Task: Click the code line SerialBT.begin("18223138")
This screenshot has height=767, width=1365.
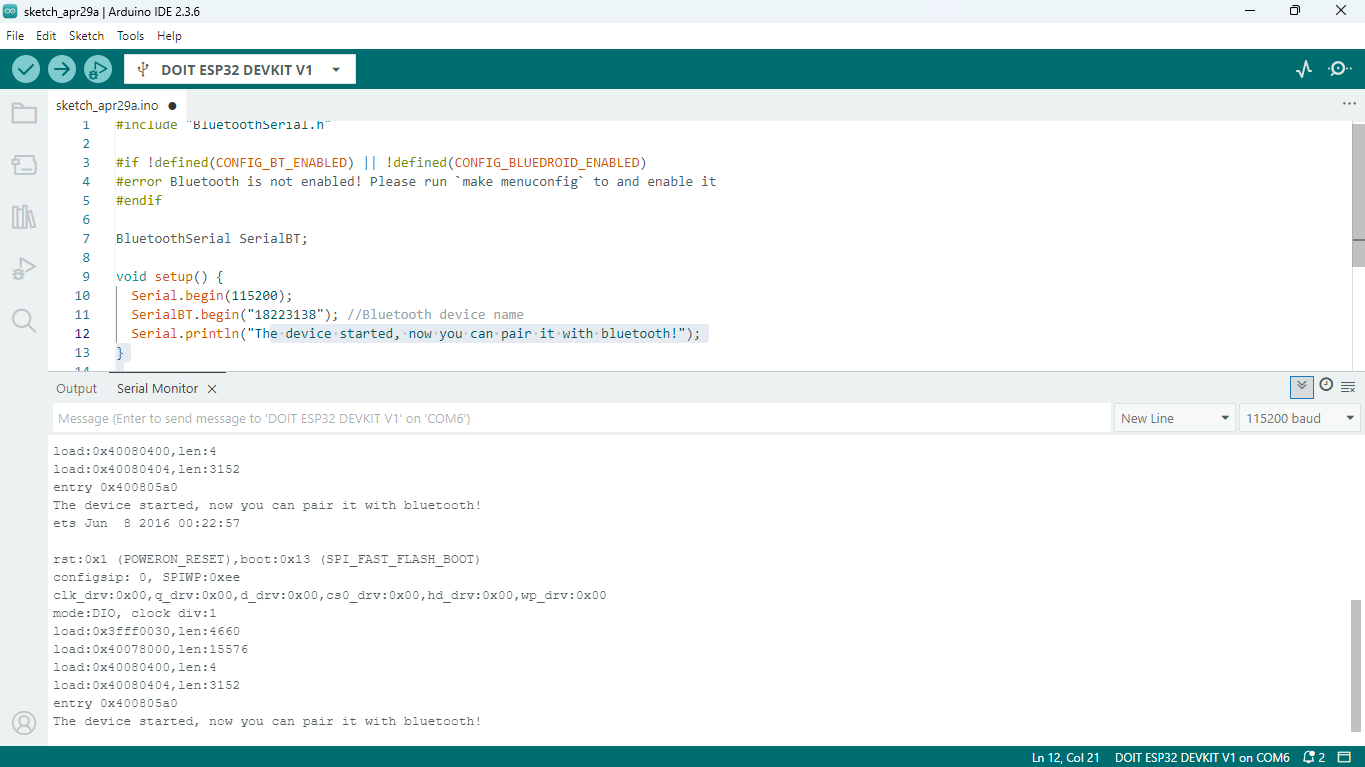Action: click(235, 314)
